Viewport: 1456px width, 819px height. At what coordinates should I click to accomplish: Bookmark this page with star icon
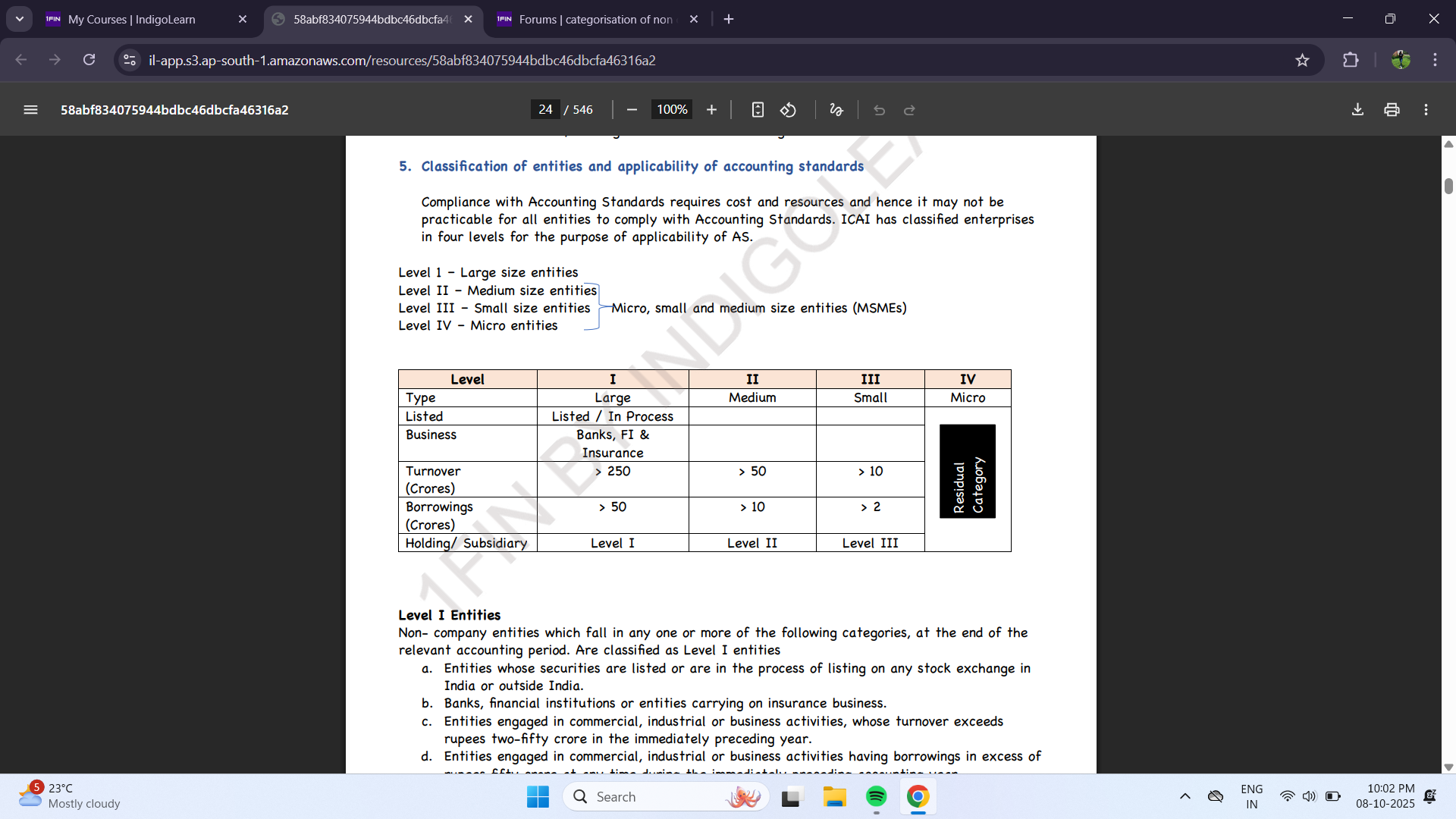pos(1302,60)
